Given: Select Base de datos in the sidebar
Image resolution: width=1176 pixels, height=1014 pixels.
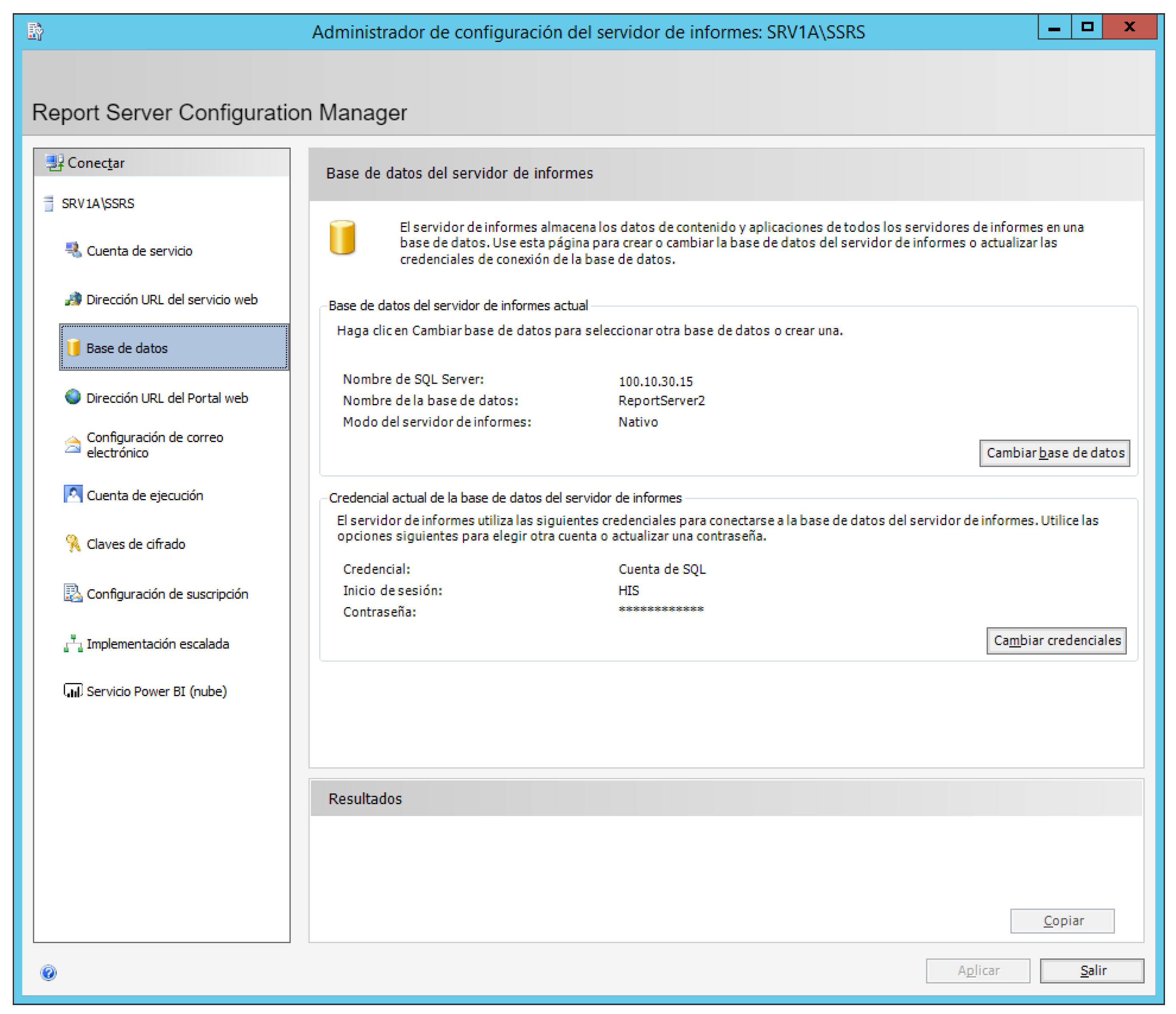Looking at the screenshot, I should coord(127,348).
